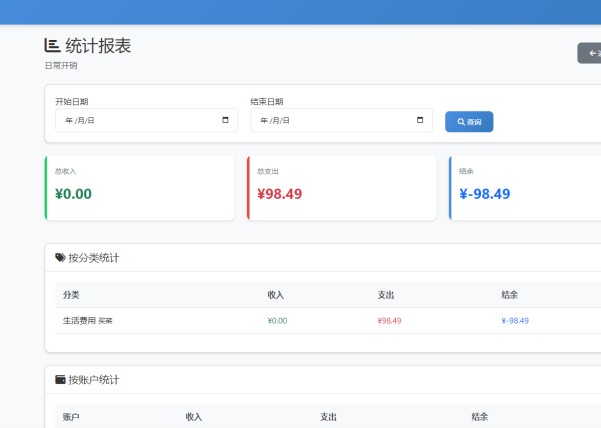Viewport: 601px width, 428px height.
Task: Click inside the 结束日期 date input
Action: point(330,121)
